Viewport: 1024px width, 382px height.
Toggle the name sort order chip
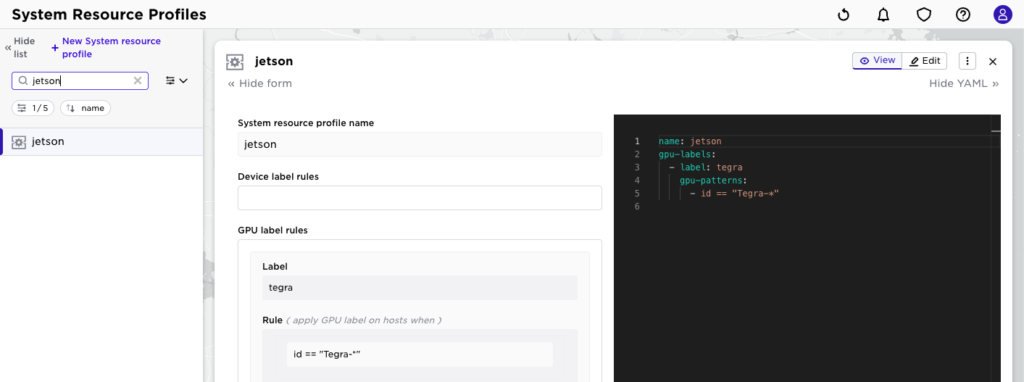[86, 108]
